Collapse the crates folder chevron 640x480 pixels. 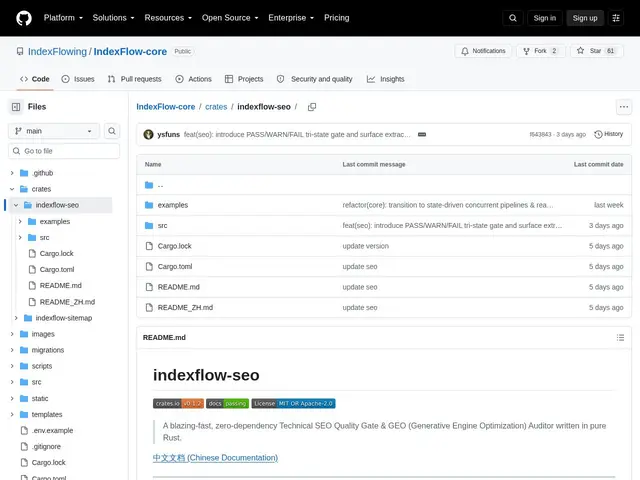pos(12,189)
